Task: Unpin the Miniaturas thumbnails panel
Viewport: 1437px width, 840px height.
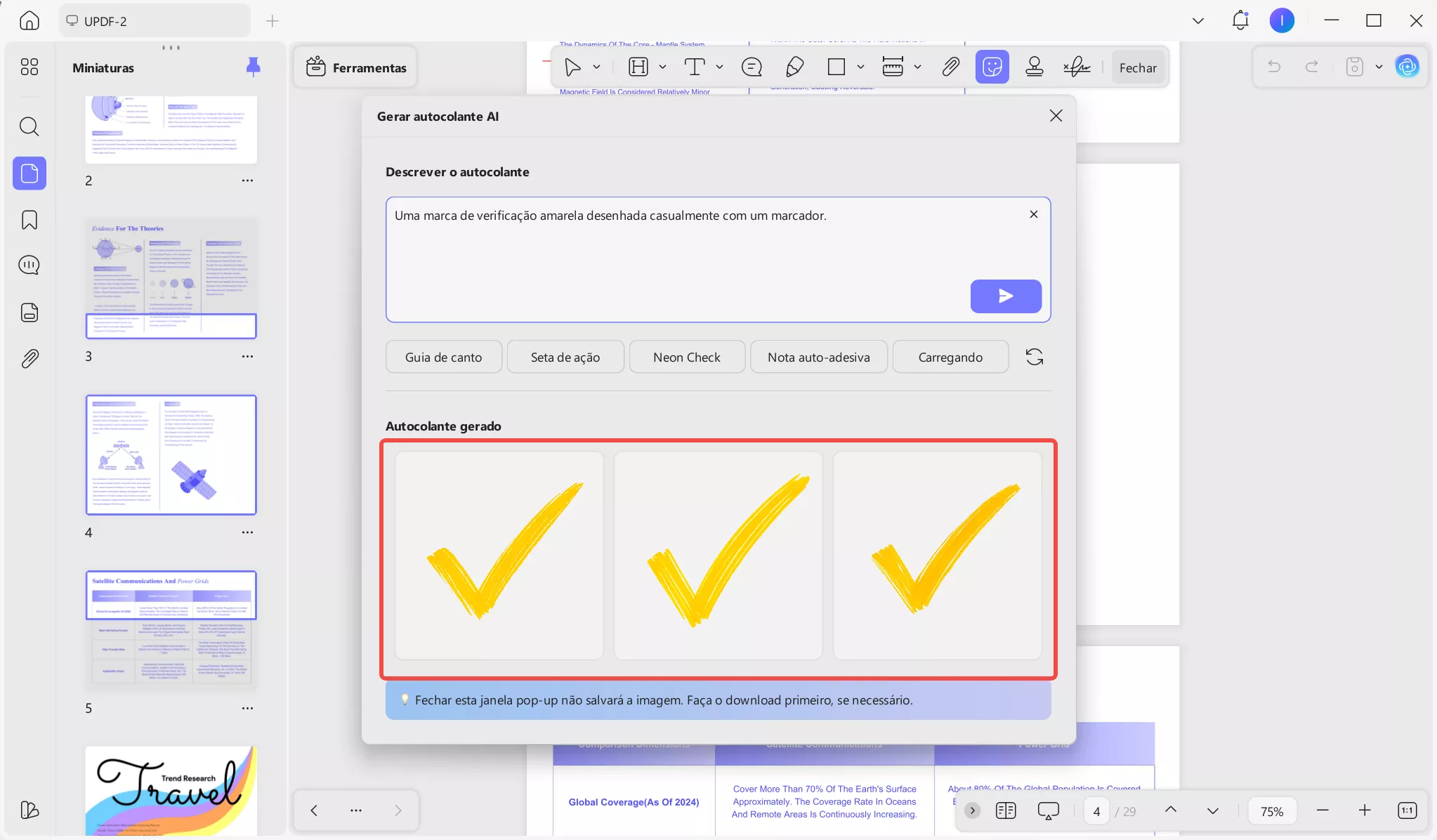Action: click(x=253, y=67)
